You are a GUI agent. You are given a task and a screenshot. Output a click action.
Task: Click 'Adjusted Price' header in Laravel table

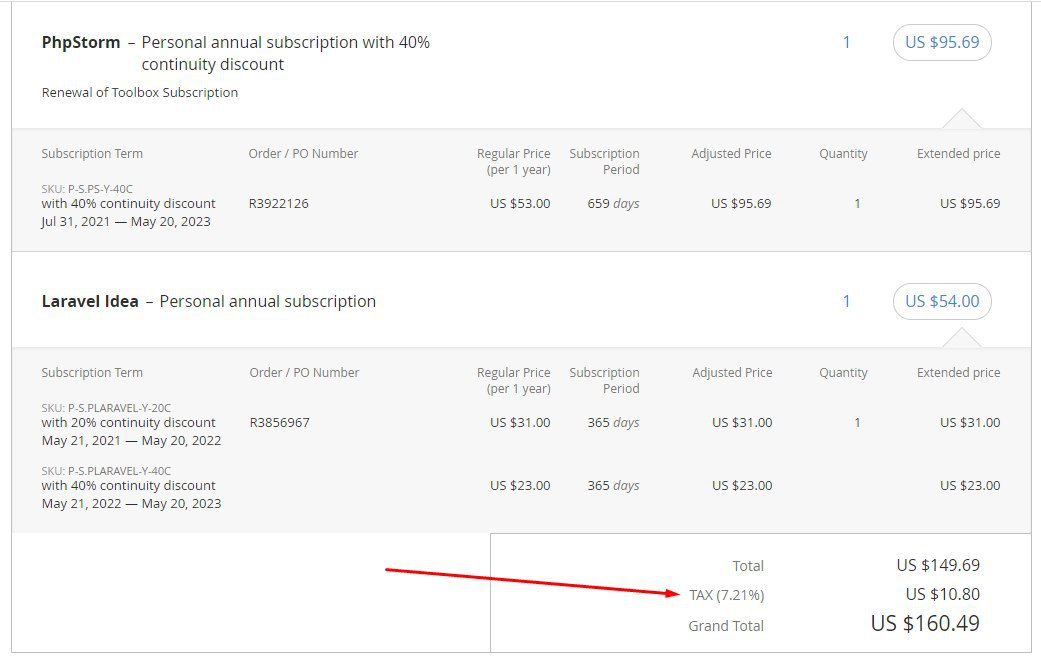point(732,373)
